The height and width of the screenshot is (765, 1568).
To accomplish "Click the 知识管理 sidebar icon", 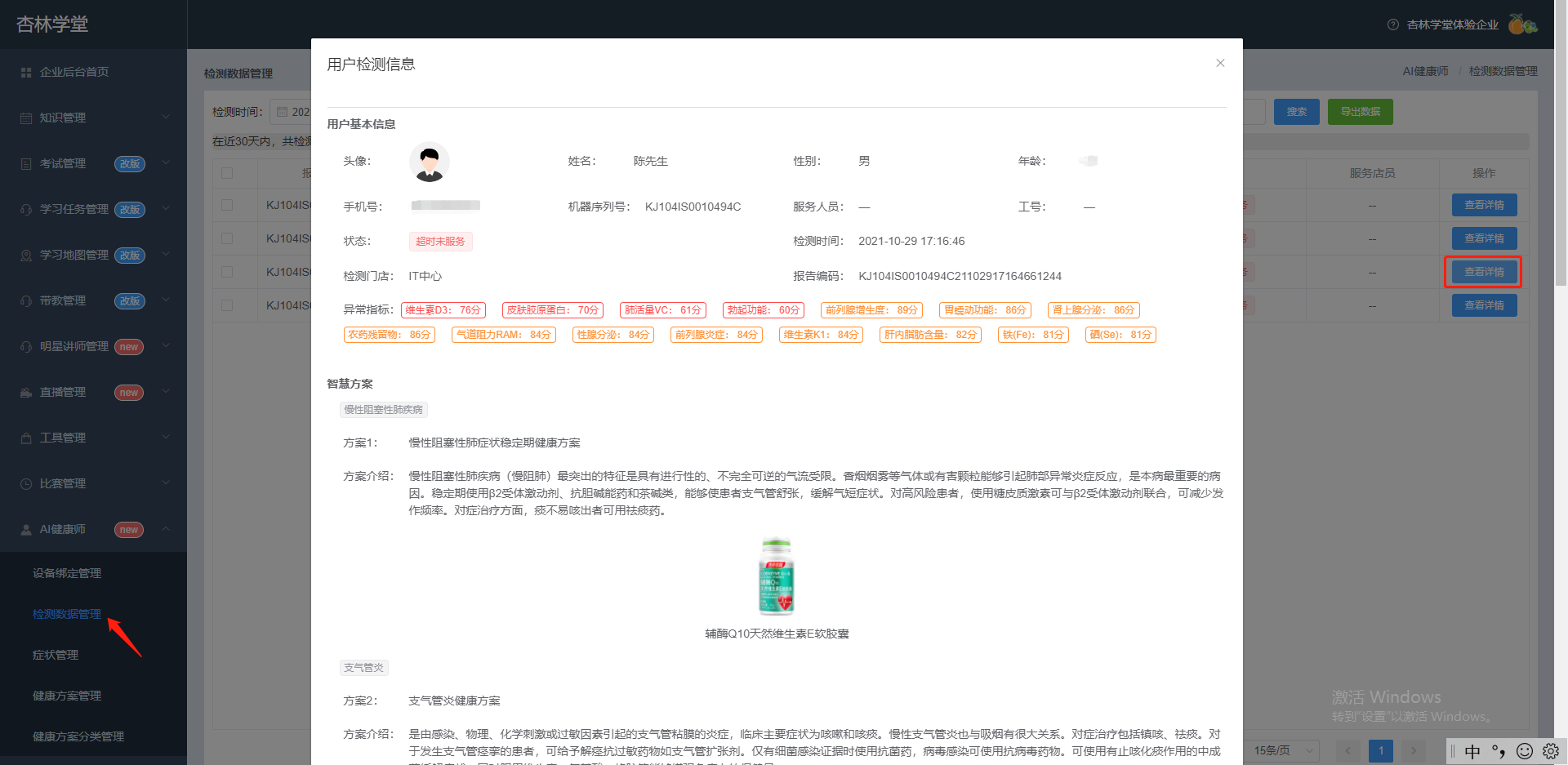I will pos(26,118).
